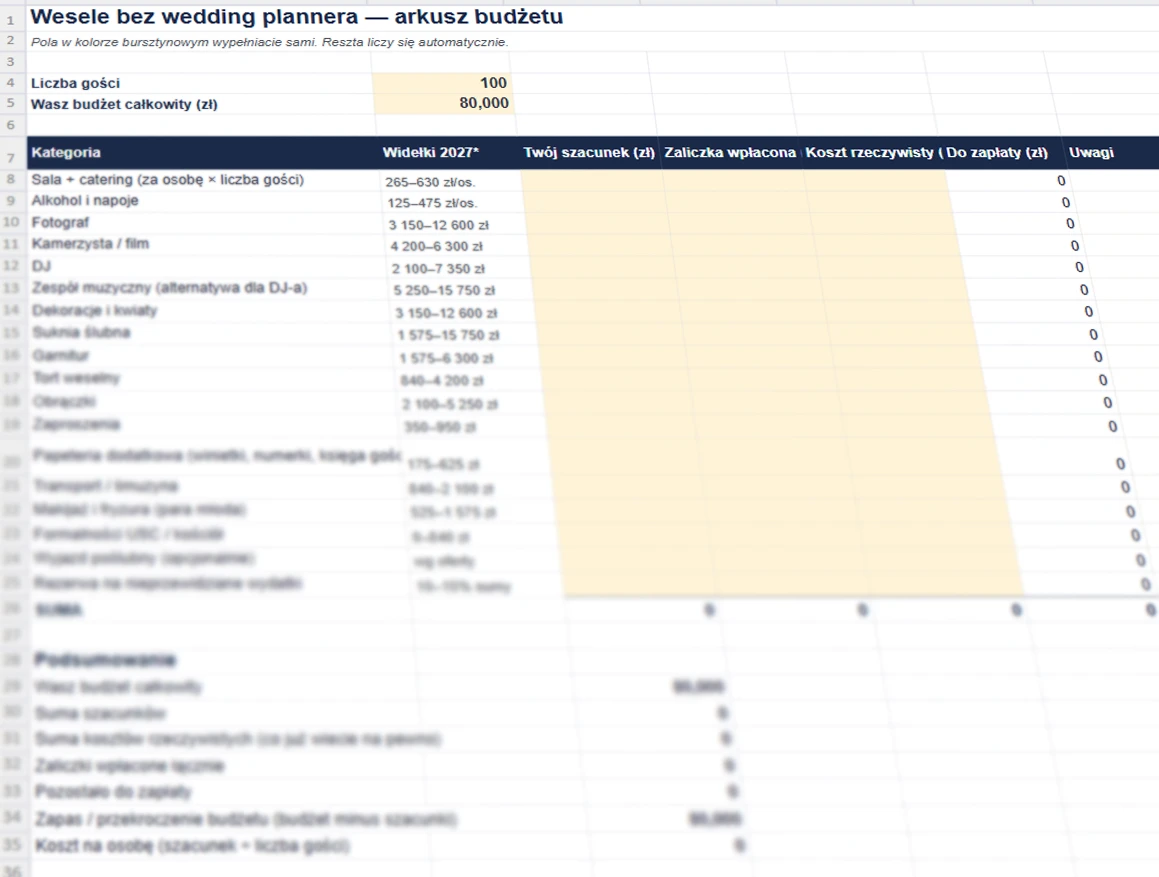The image size is (1159, 877).
Task: Click the "Kategoria" column header cell
Action: tap(202, 152)
